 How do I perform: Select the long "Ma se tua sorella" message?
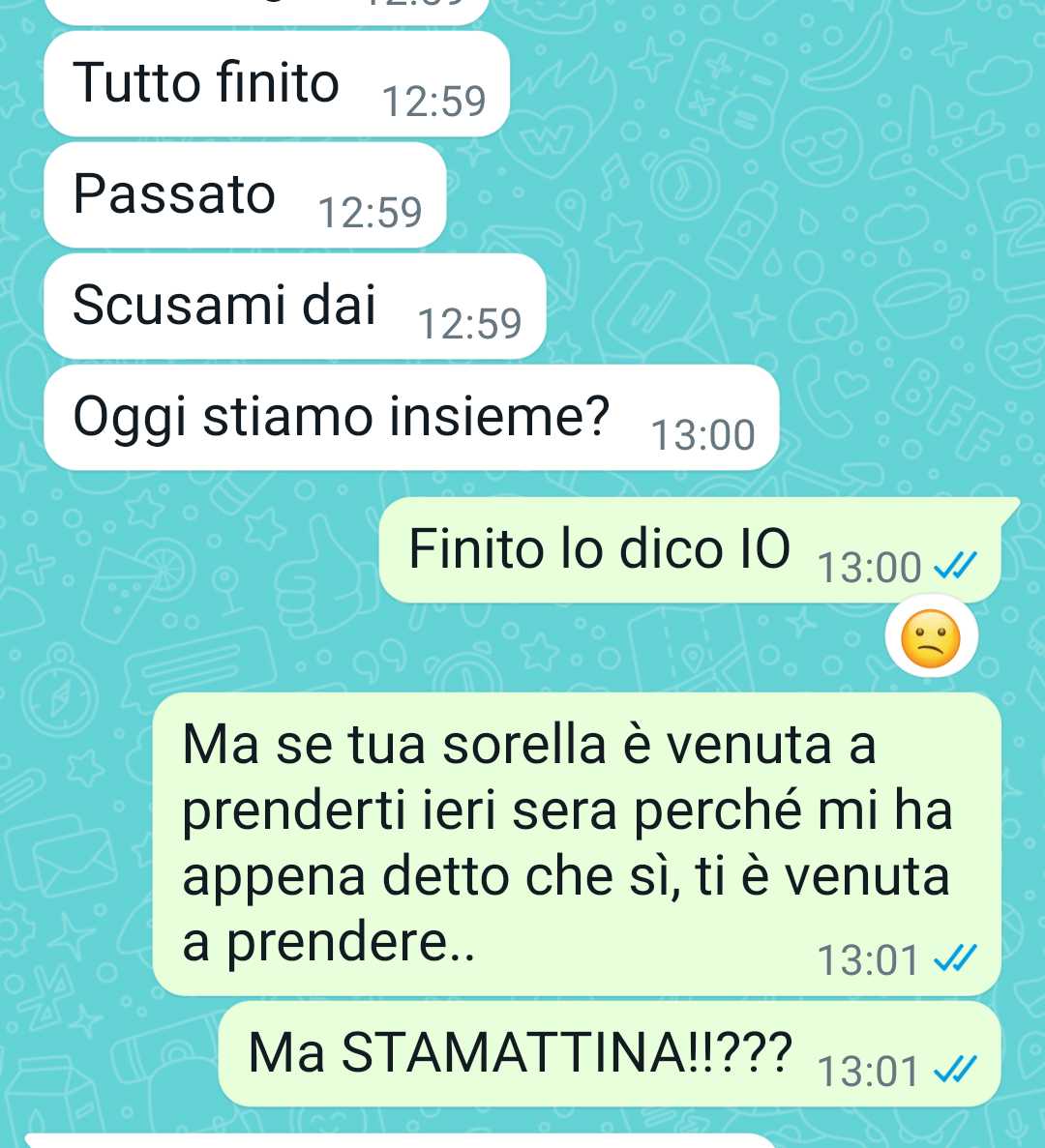pyautogui.click(x=577, y=844)
